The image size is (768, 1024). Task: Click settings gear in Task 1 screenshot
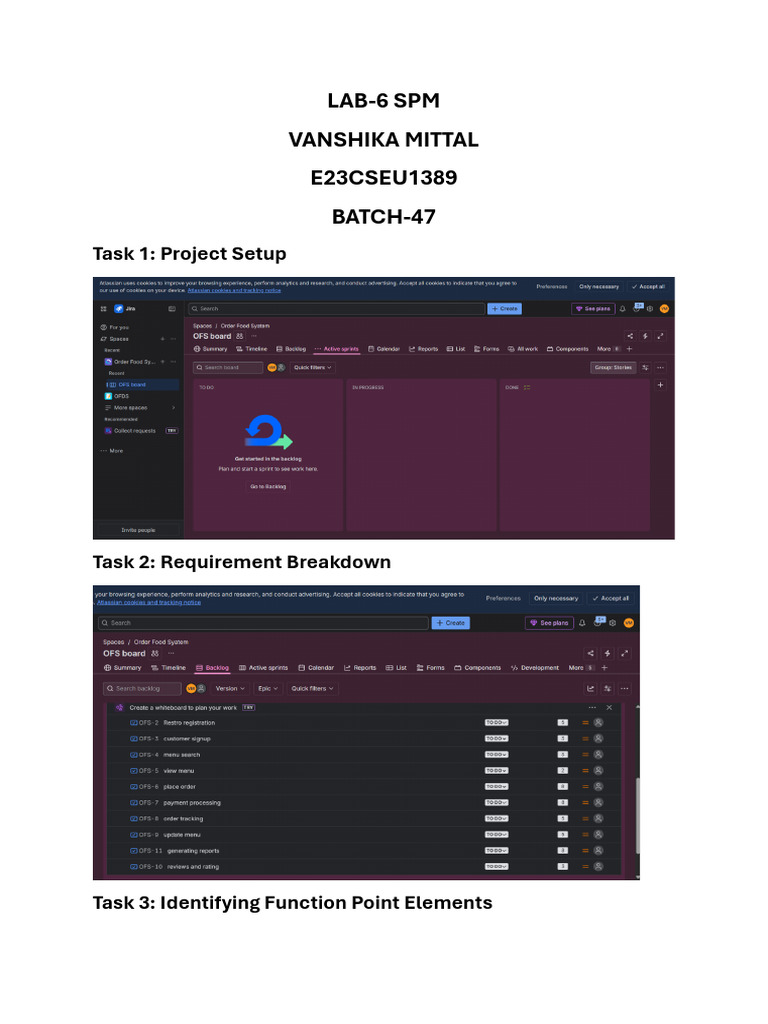click(x=650, y=309)
